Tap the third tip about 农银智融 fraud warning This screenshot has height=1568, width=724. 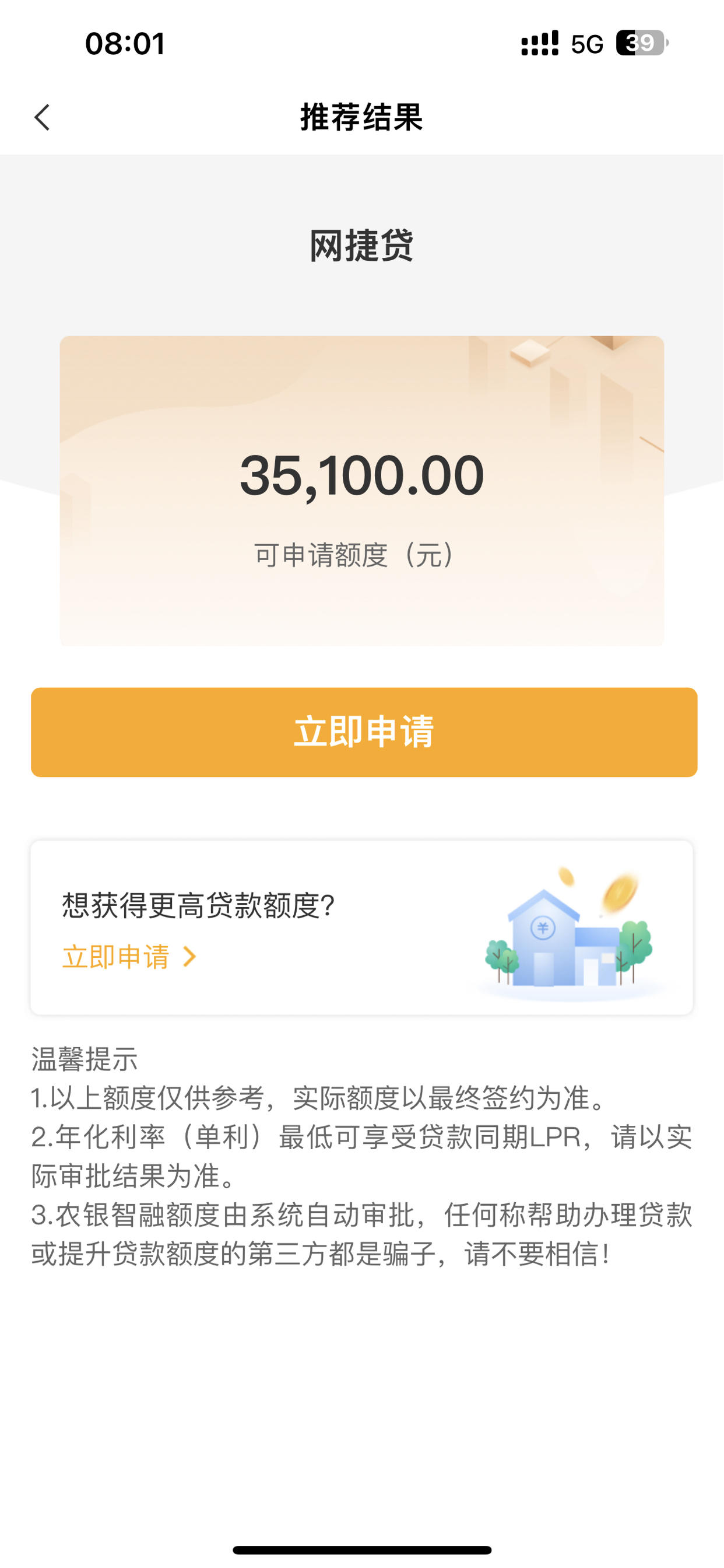click(x=361, y=1234)
